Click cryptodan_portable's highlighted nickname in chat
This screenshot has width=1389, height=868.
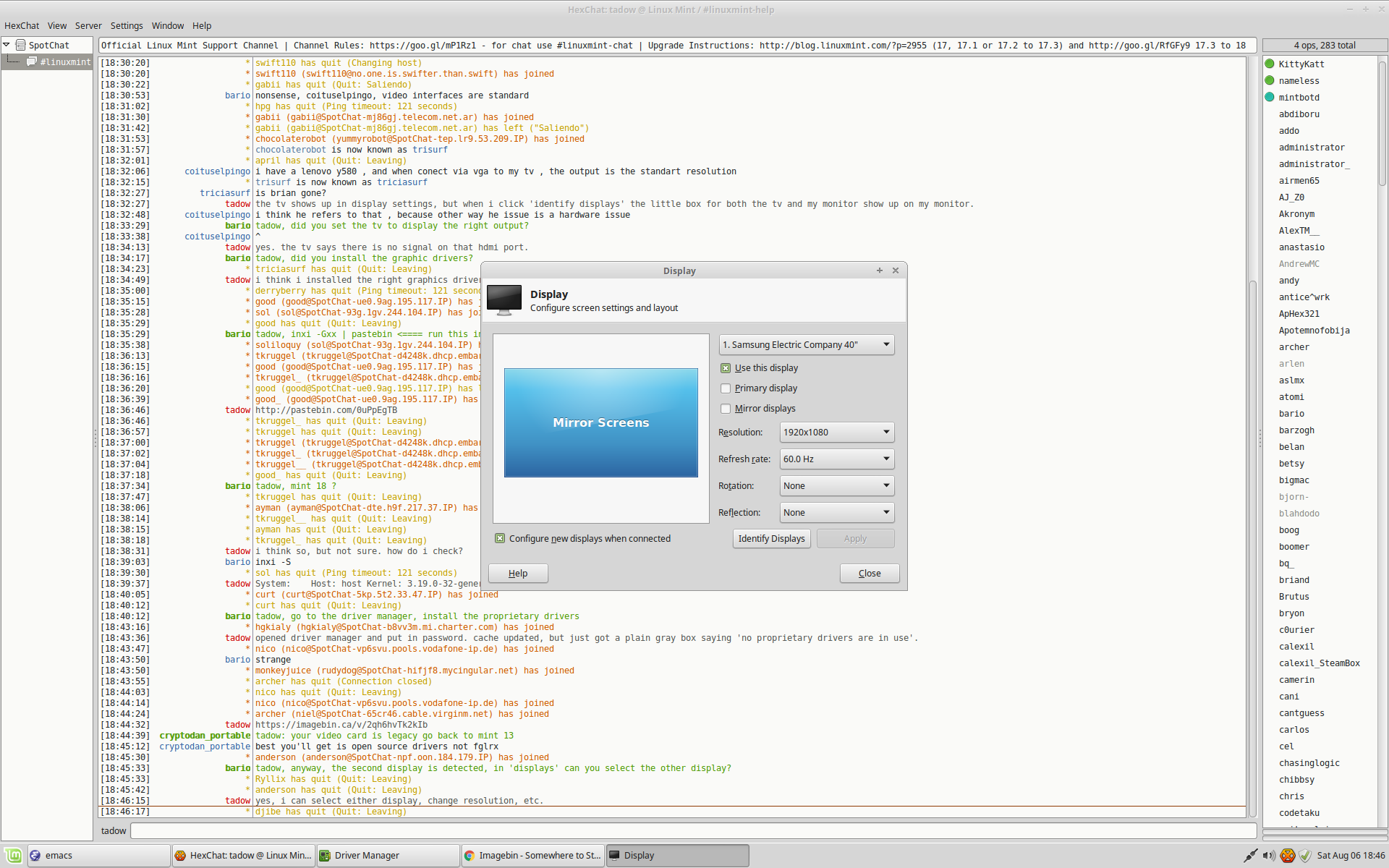(205, 736)
